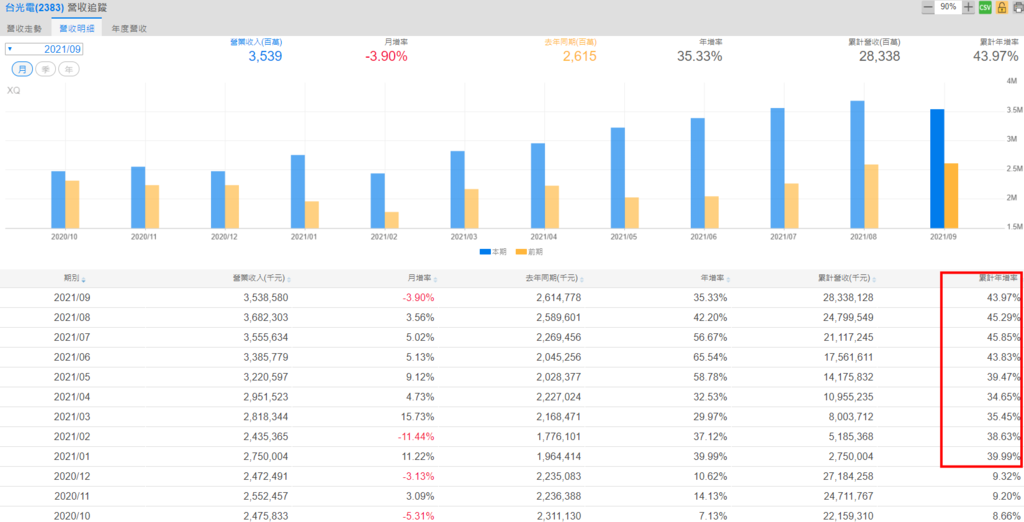1024x522 pixels.
Task: Click the 8.66% cumulative growth cell
Action: (x=1006, y=515)
